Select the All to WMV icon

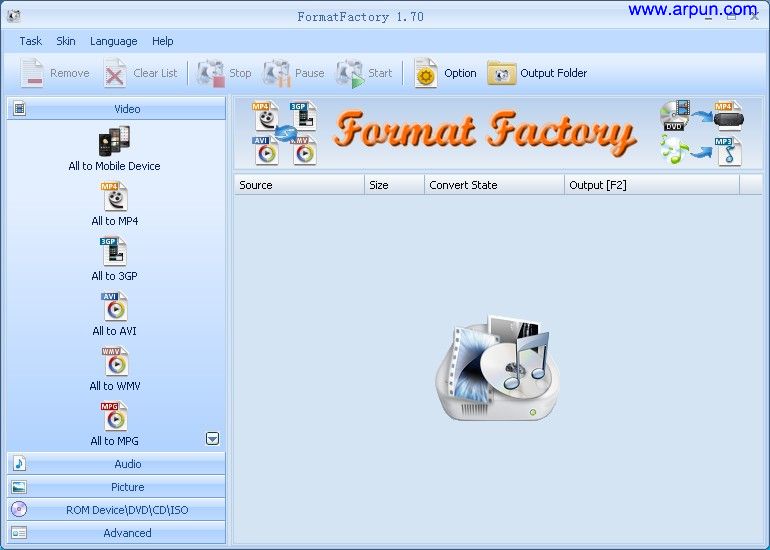pyautogui.click(x=115, y=361)
